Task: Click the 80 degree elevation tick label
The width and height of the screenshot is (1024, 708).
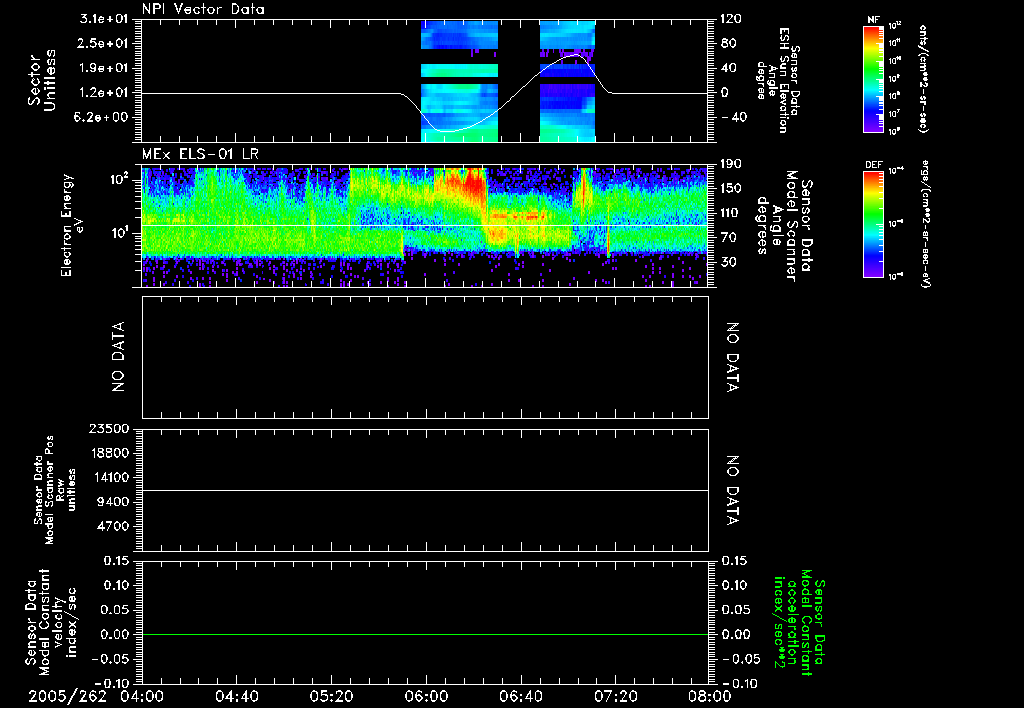Action: [728, 44]
